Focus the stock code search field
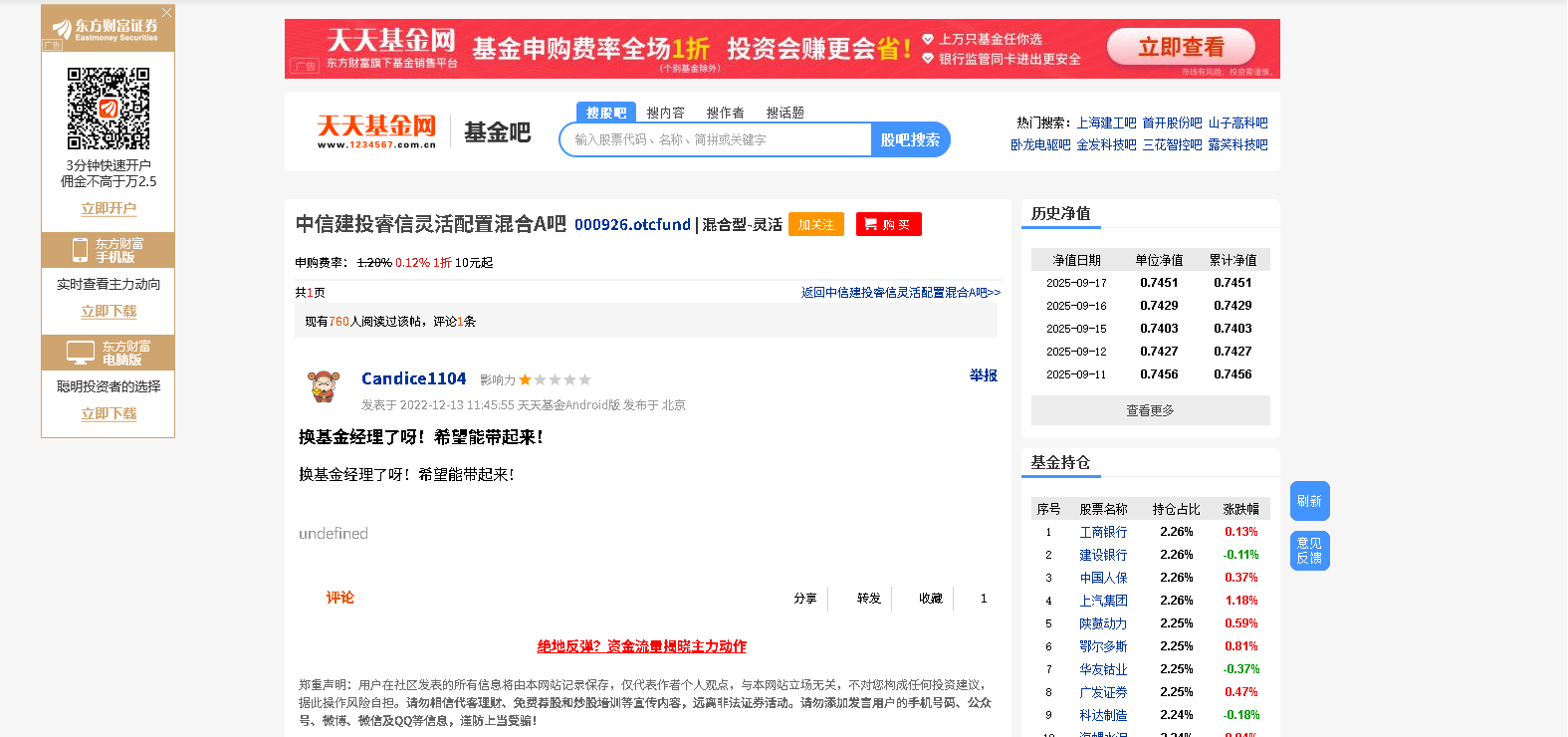The height and width of the screenshot is (737, 1568). tap(716, 139)
